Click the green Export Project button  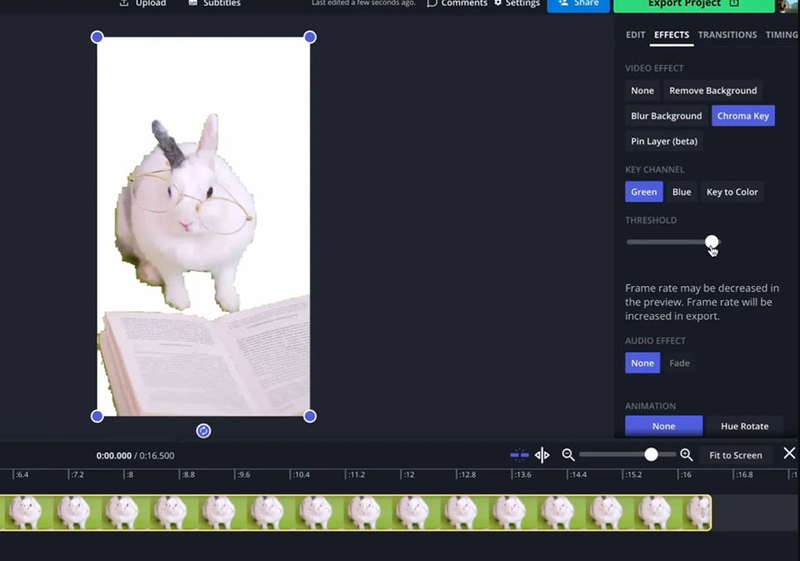[x=694, y=5]
